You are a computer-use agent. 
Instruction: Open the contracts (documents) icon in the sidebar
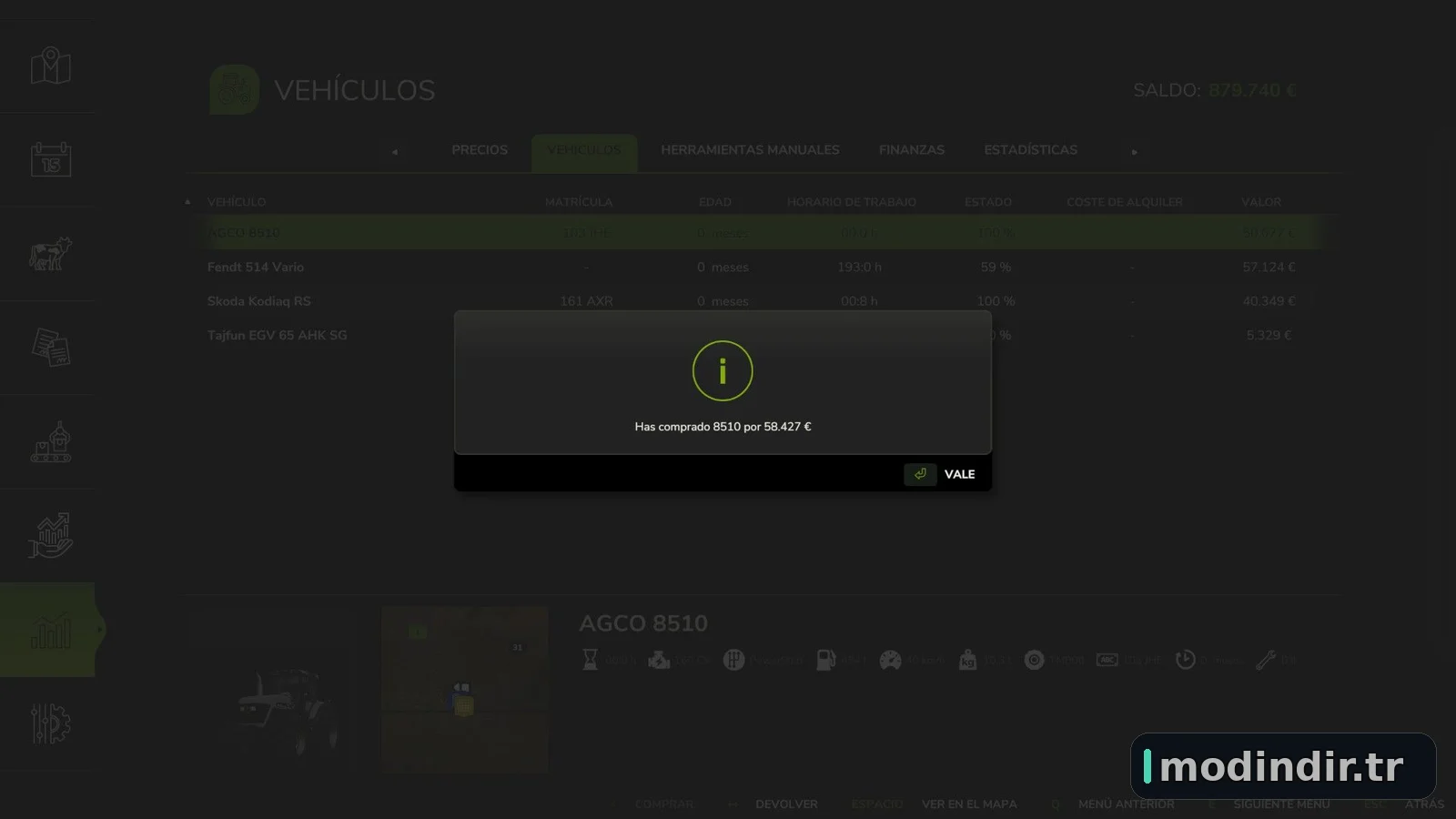tap(51, 348)
